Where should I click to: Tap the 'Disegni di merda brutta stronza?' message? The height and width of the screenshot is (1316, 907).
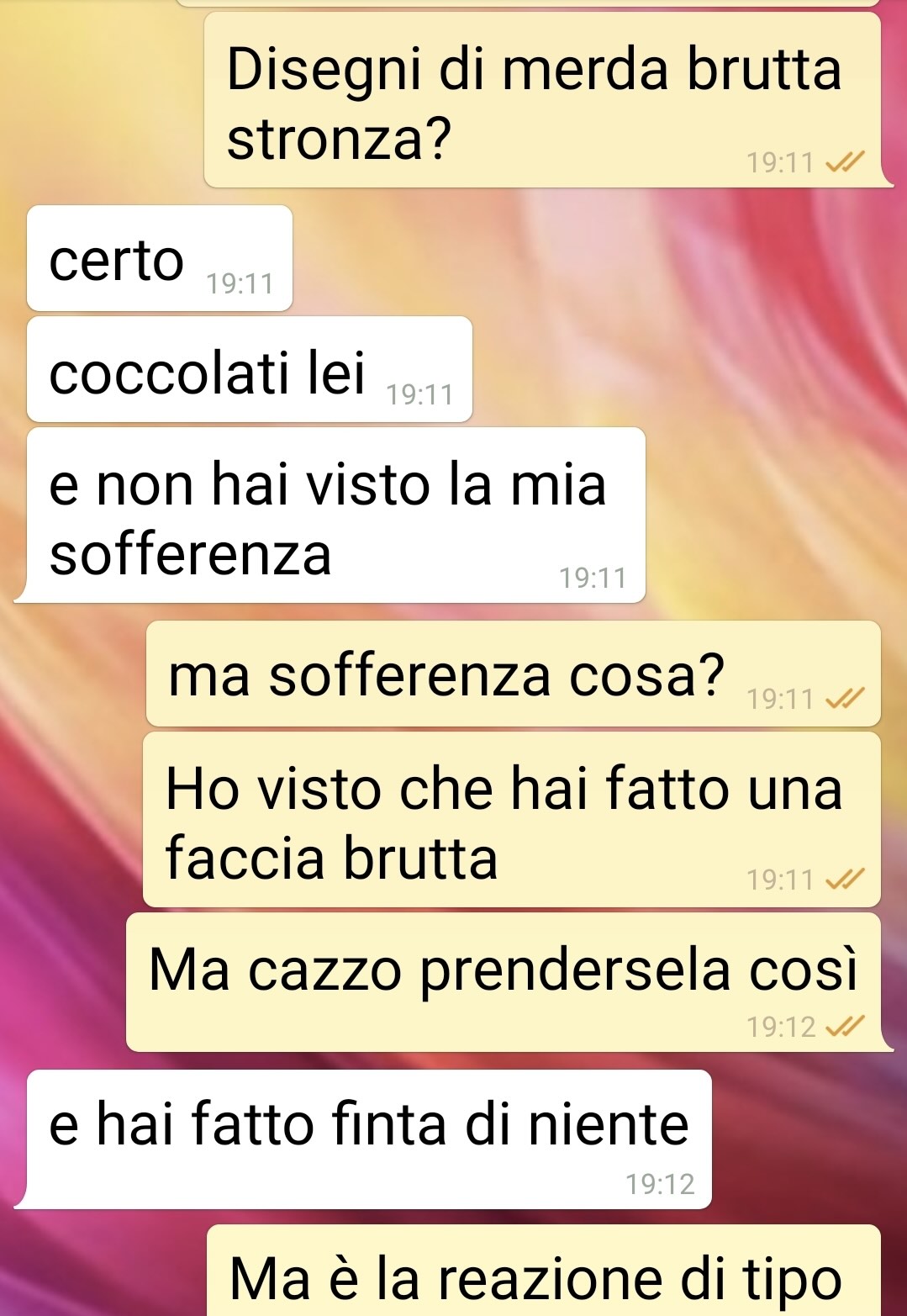click(x=543, y=100)
